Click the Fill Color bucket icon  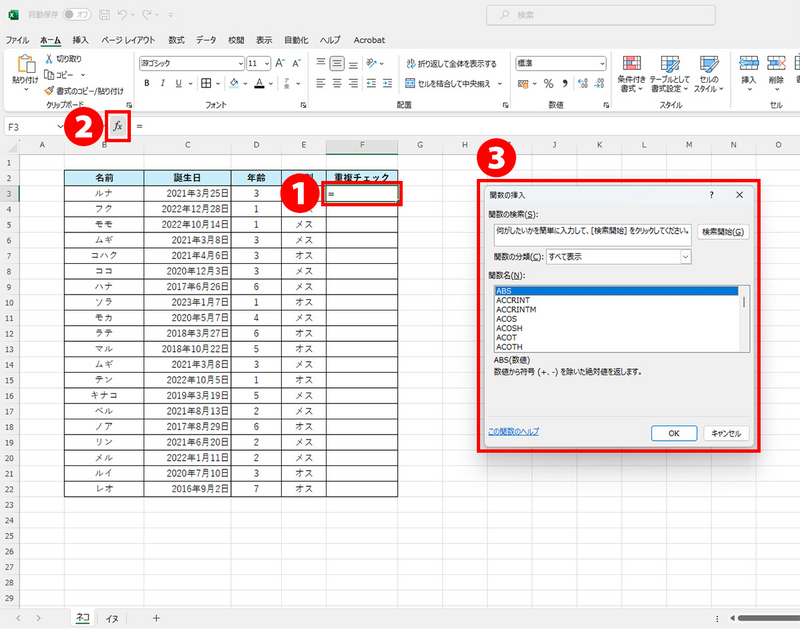[234, 83]
